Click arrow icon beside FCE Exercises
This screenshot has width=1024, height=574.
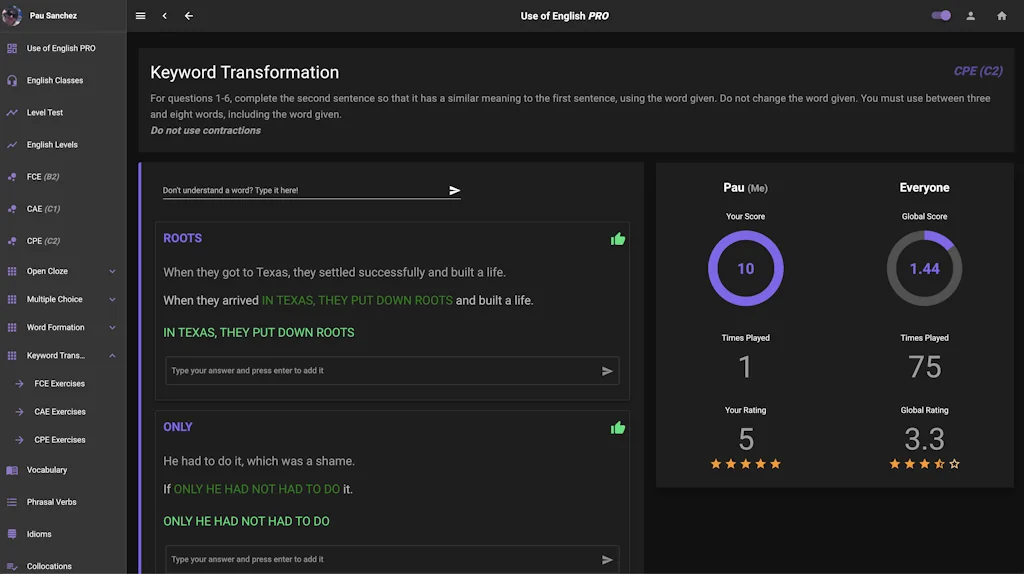19,383
